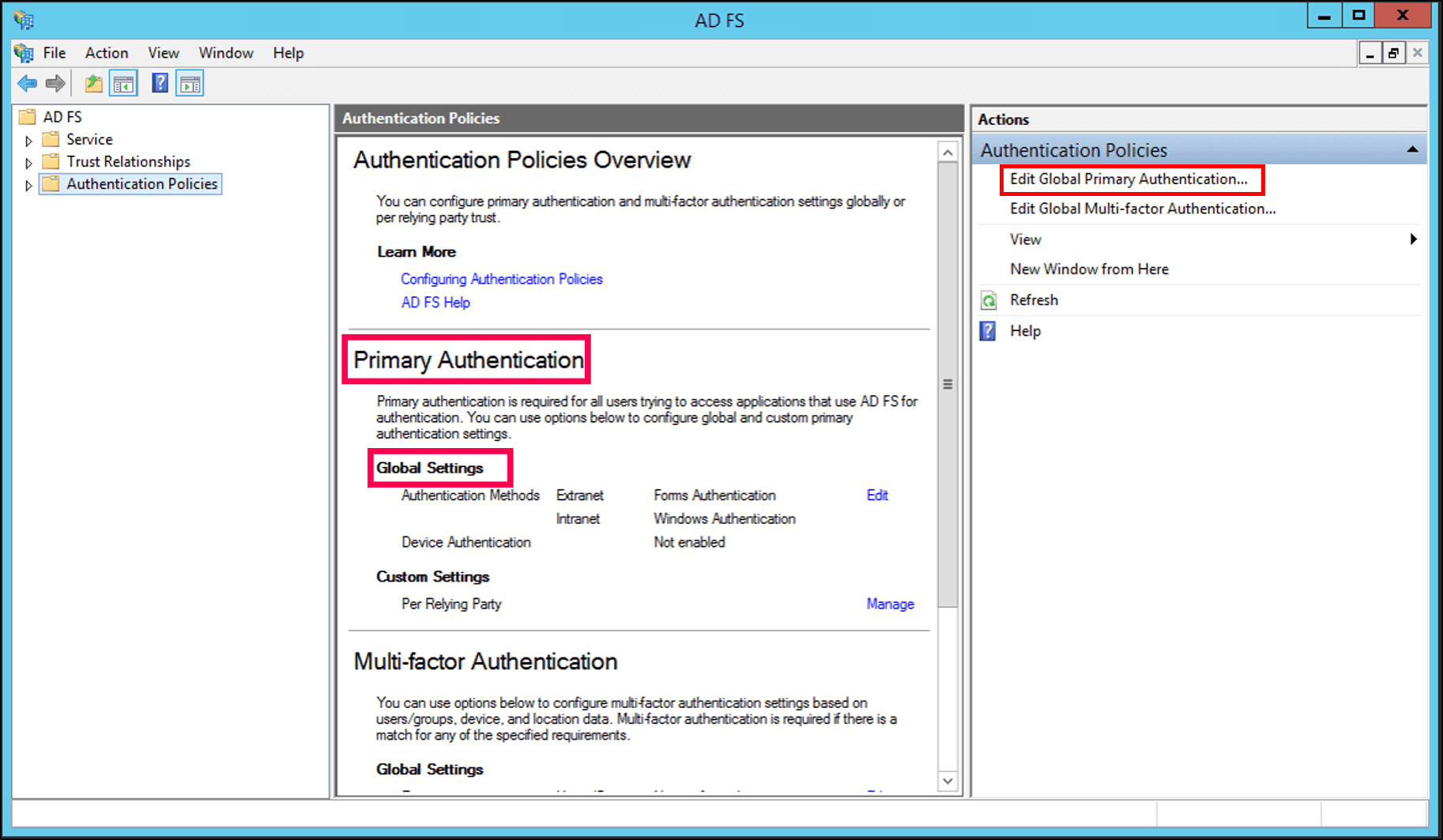
Task: Expand the Trust Relationships node
Action: (28, 161)
